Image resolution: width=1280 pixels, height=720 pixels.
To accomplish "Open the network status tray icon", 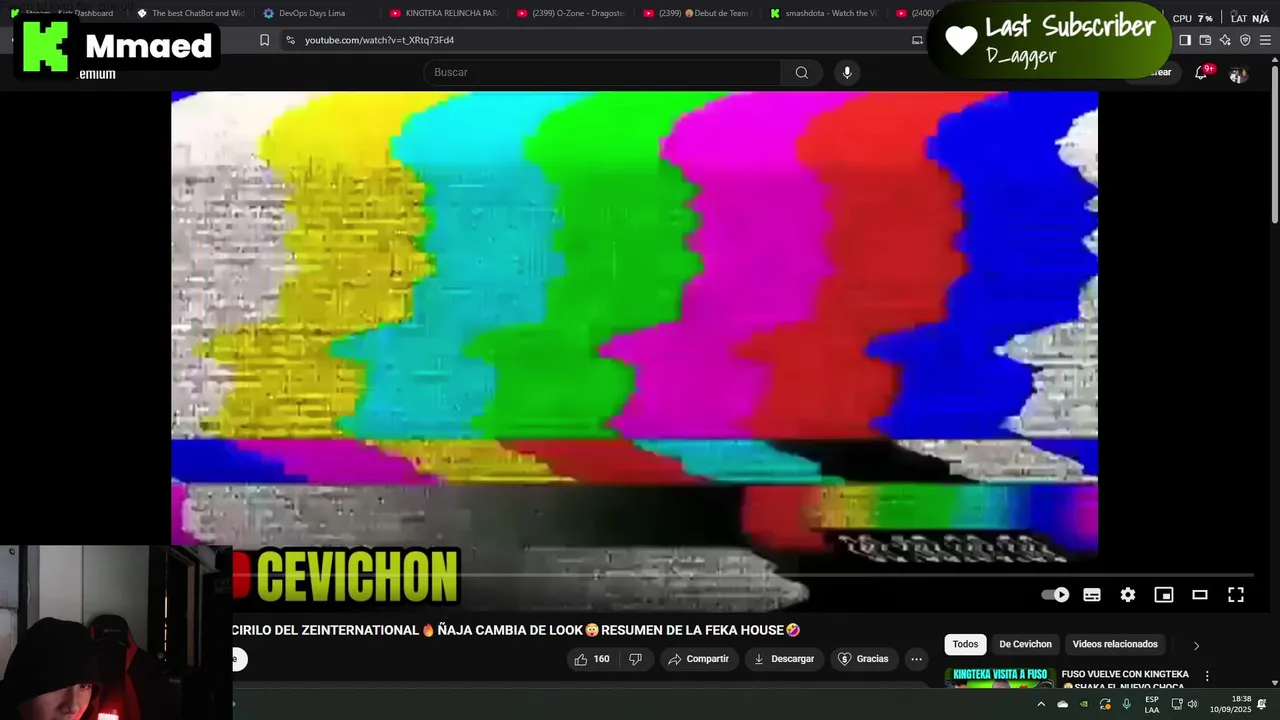I will (1177, 704).
